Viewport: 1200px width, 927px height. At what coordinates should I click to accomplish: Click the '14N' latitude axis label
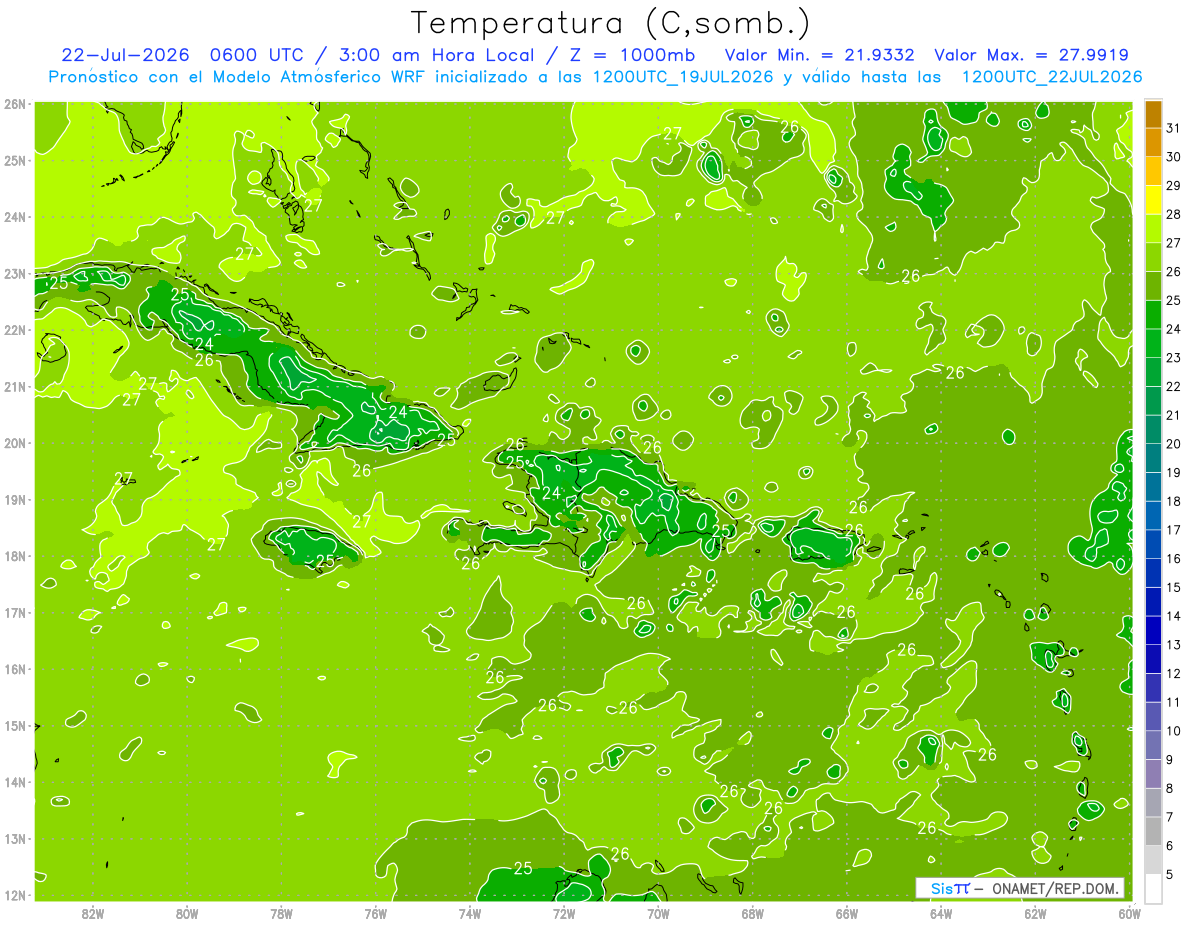coord(15,782)
